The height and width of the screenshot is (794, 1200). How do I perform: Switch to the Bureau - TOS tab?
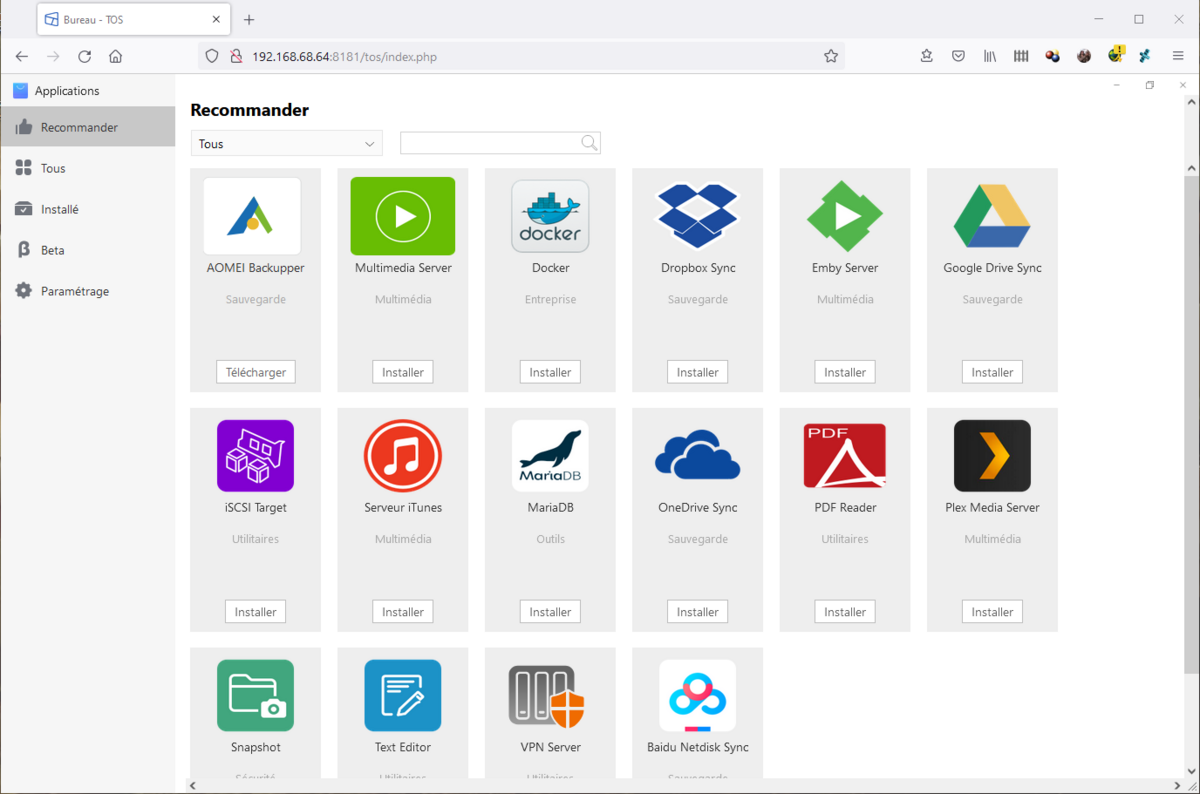pyautogui.click(x=133, y=19)
